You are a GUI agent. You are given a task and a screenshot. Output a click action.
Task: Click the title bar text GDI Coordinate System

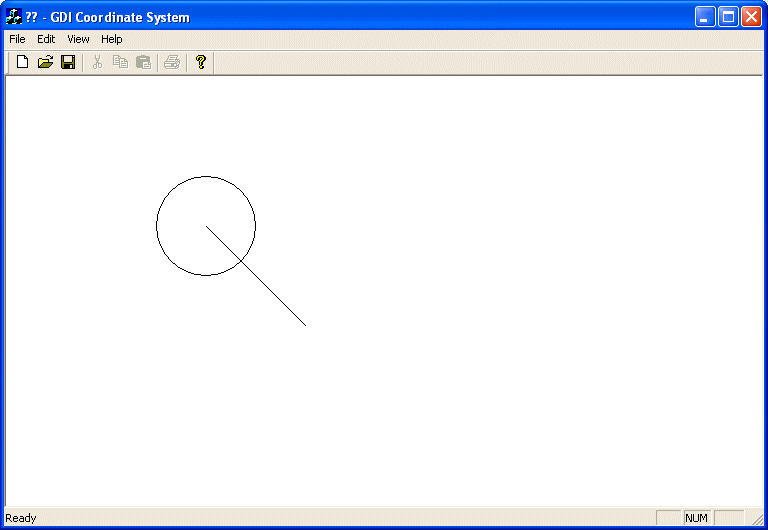120,18
